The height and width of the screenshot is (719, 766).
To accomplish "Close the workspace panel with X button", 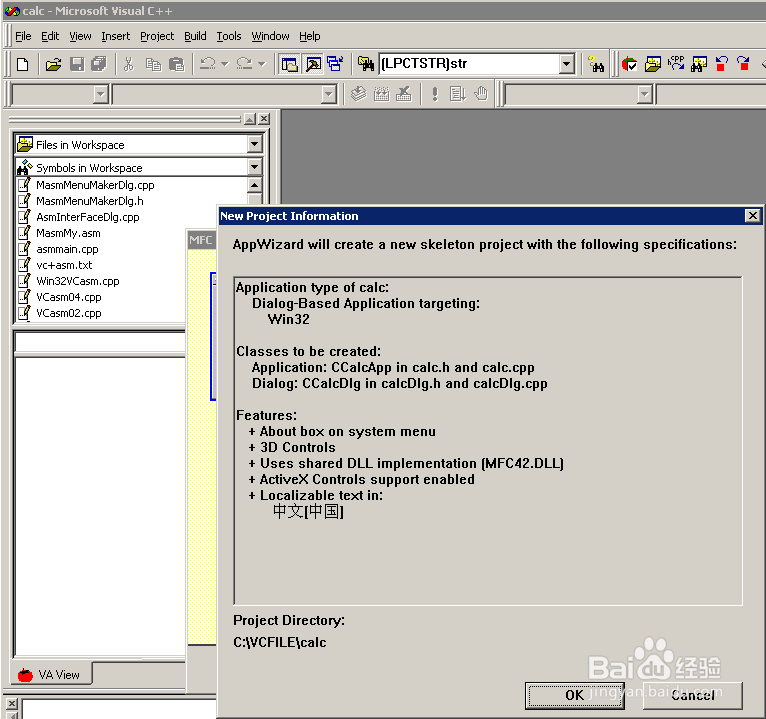I will pyautogui.click(x=264, y=119).
